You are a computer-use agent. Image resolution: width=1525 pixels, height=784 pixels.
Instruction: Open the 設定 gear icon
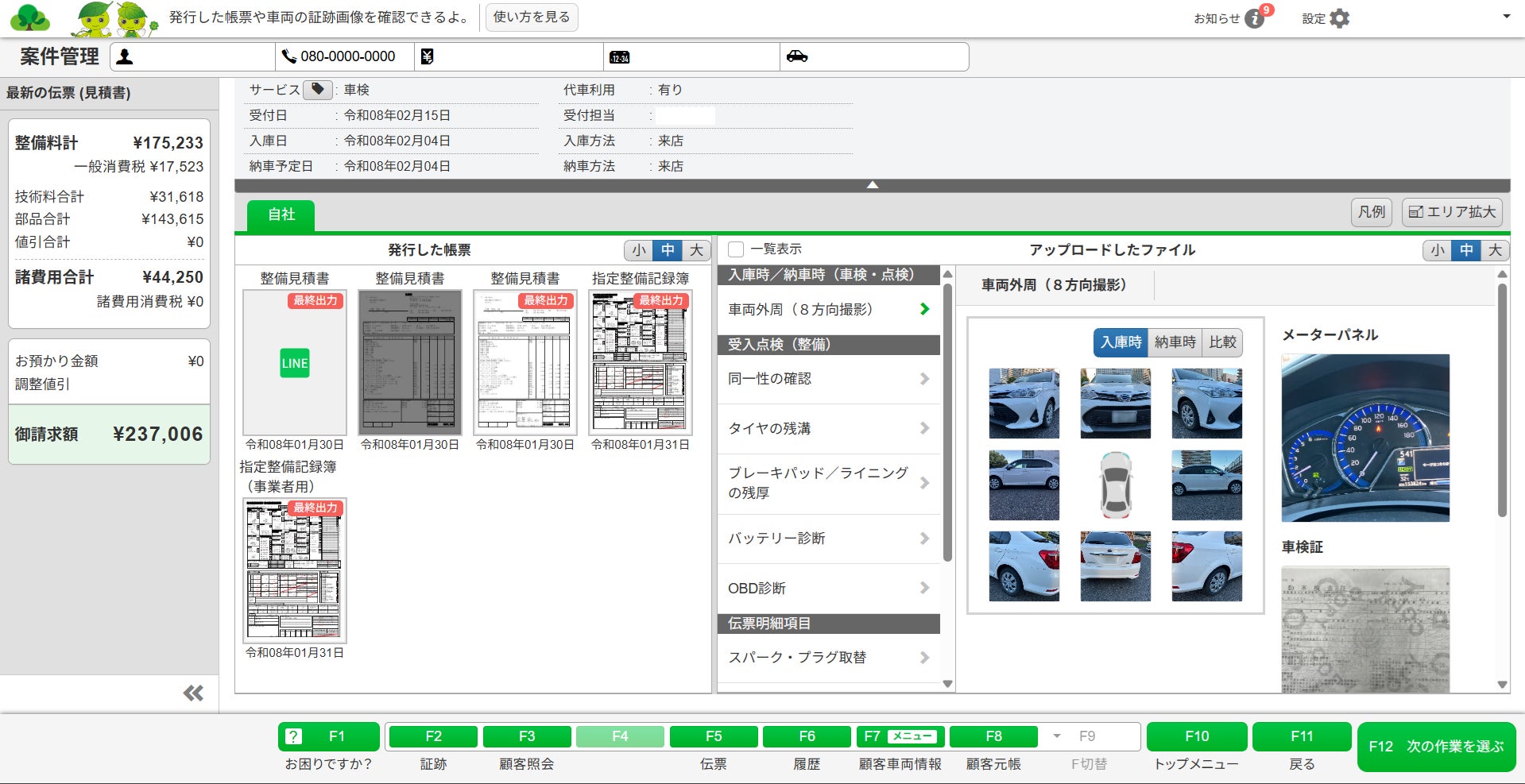[x=1340, y=18]
